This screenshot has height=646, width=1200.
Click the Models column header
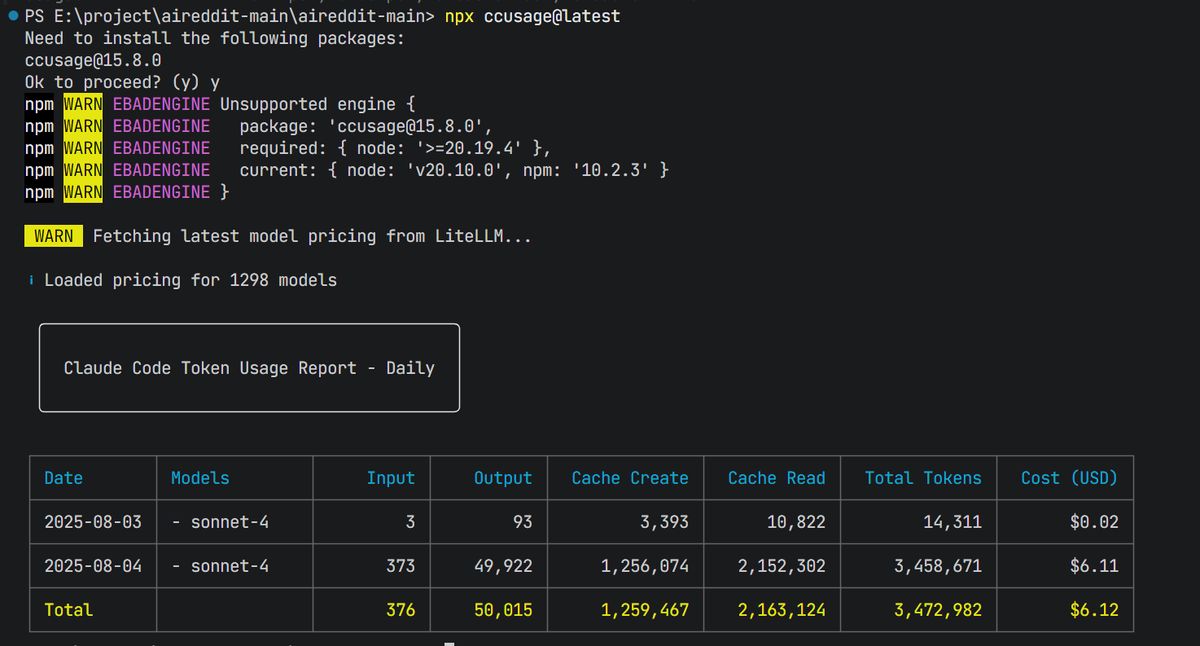click(200, 478)
